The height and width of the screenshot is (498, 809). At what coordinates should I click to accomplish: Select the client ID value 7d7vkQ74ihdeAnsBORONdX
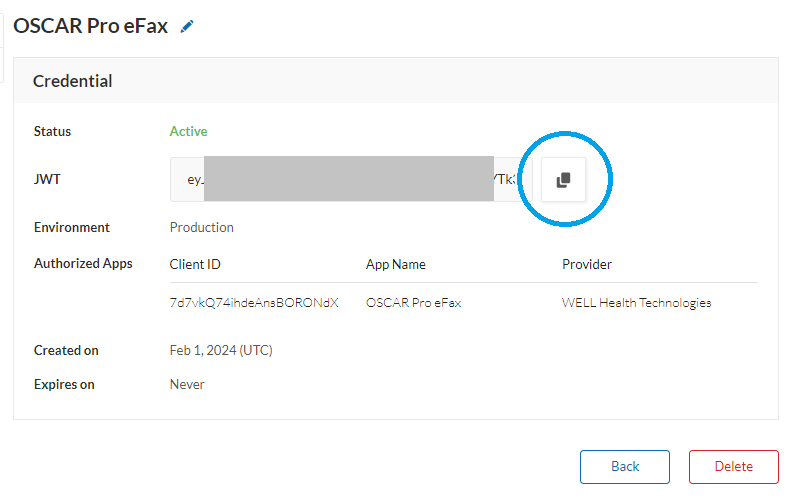(x=254, y=303)
